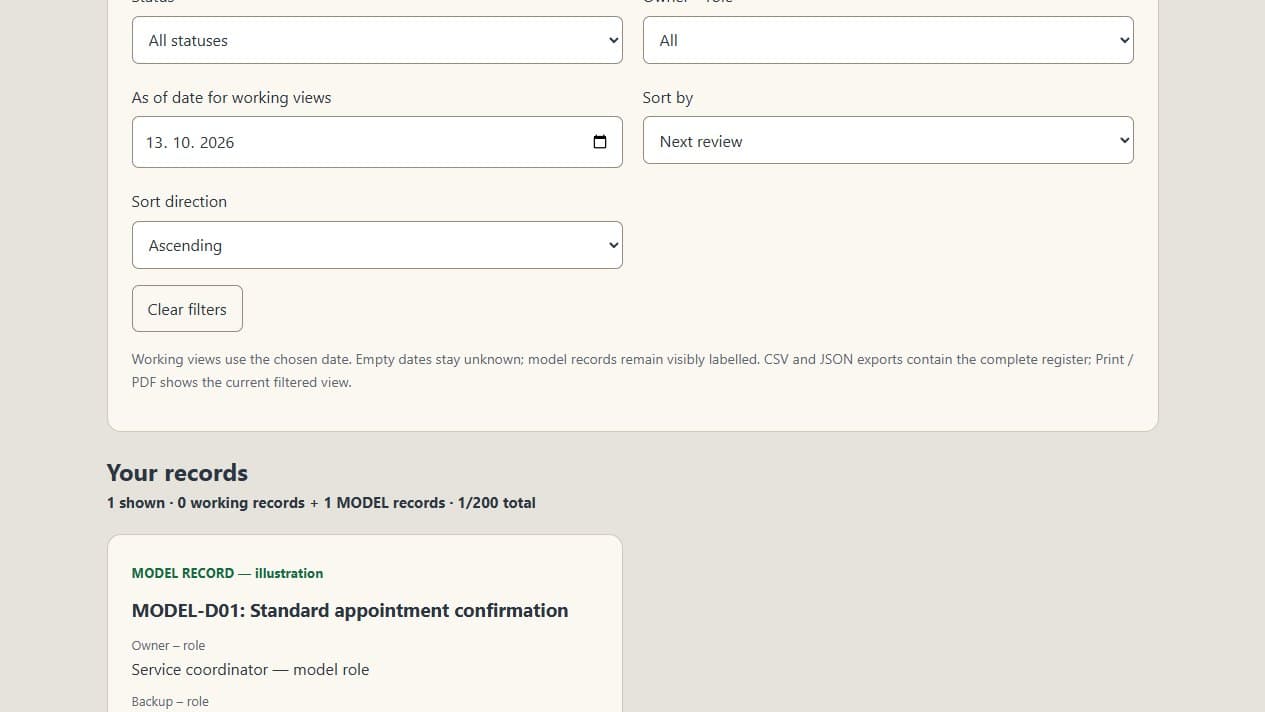Click the Working views help note text
1265x712 pixels.
tap(633, 370)
